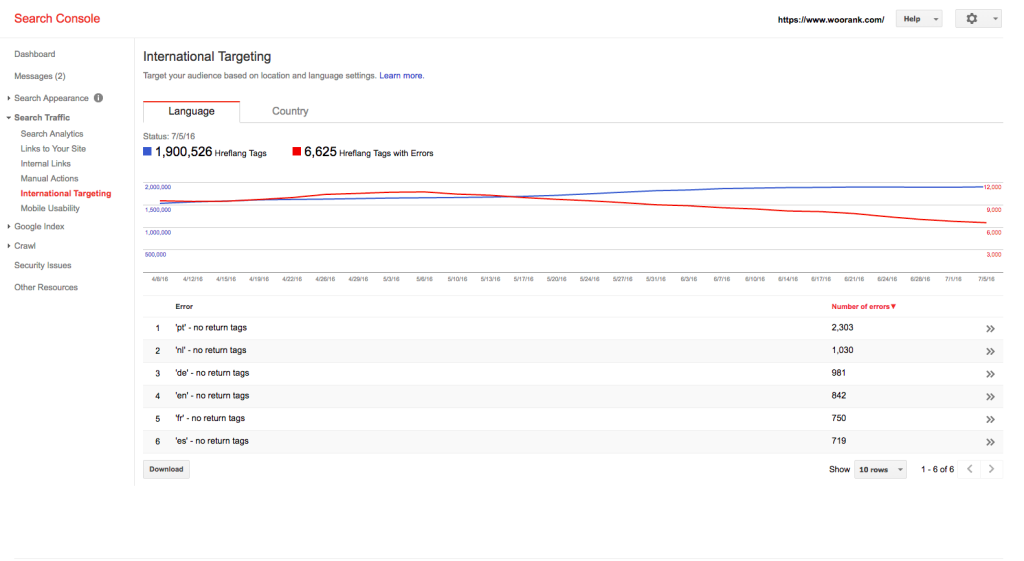This screenshot has height=561, width=1024.
Task: Open Dashboard in sidebar
Action: click(x=35, y=54)
